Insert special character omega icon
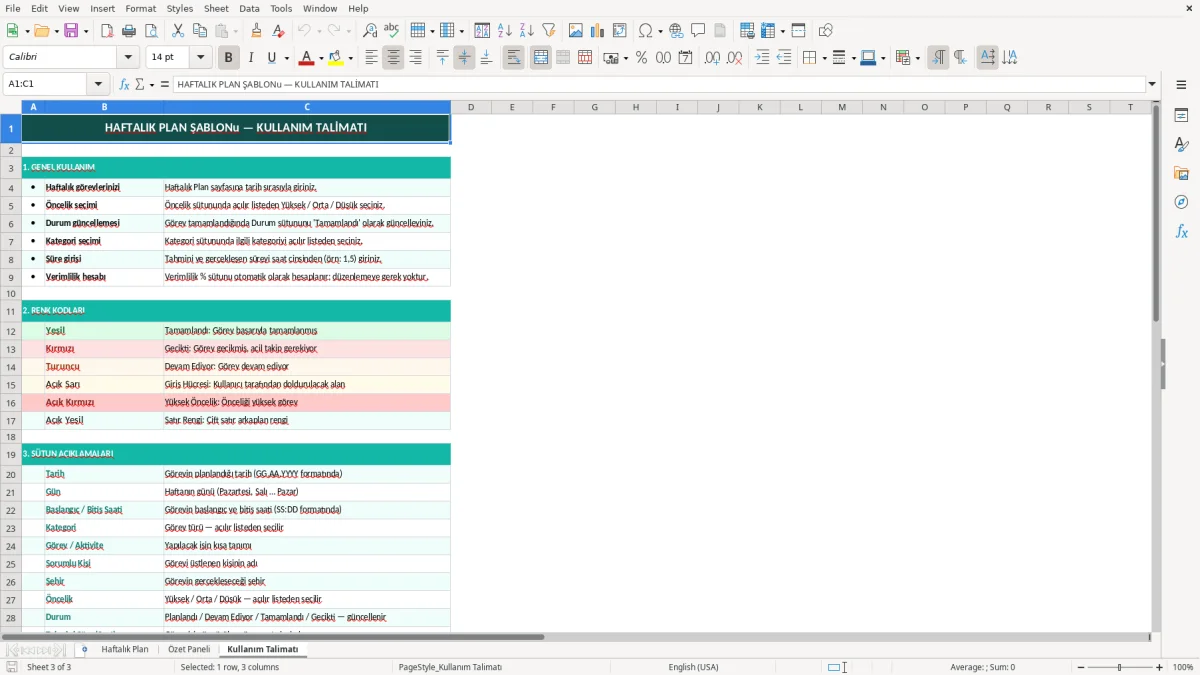 pos(645,31)
